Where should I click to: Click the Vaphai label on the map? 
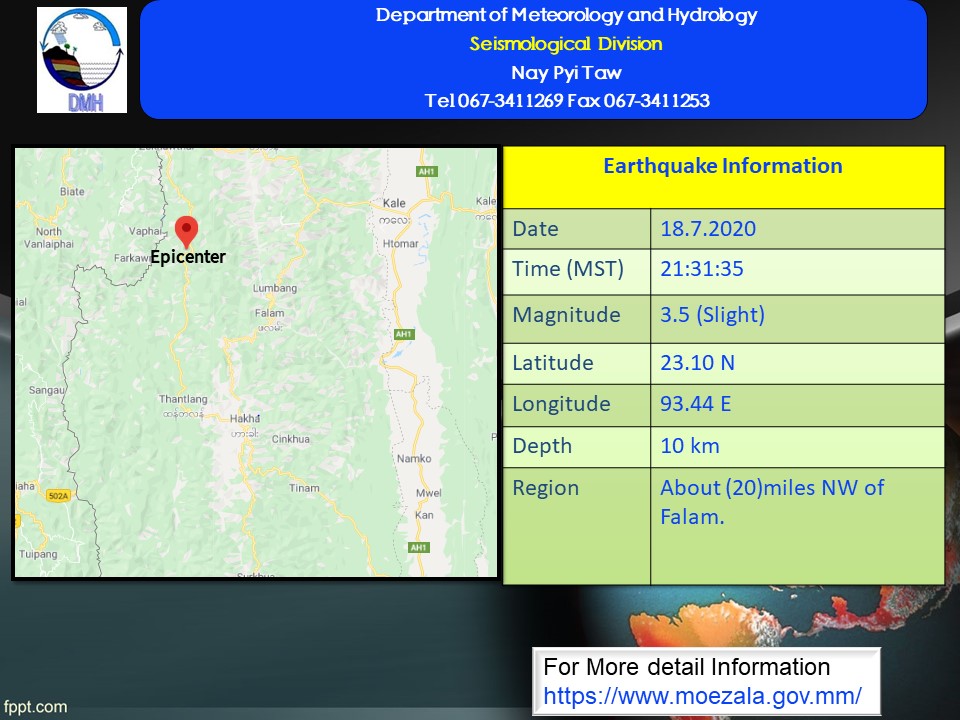tap(145, 231)
